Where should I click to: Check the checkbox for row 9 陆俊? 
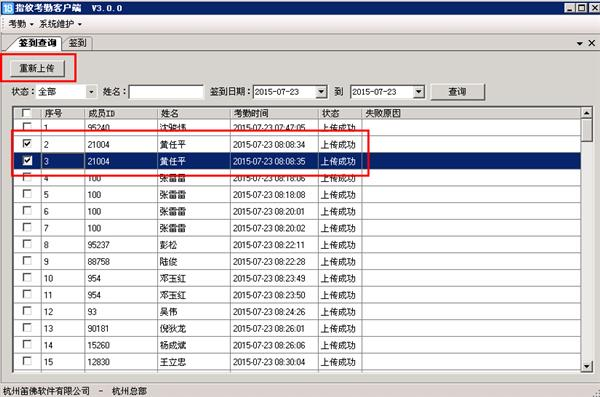[27, 261]
